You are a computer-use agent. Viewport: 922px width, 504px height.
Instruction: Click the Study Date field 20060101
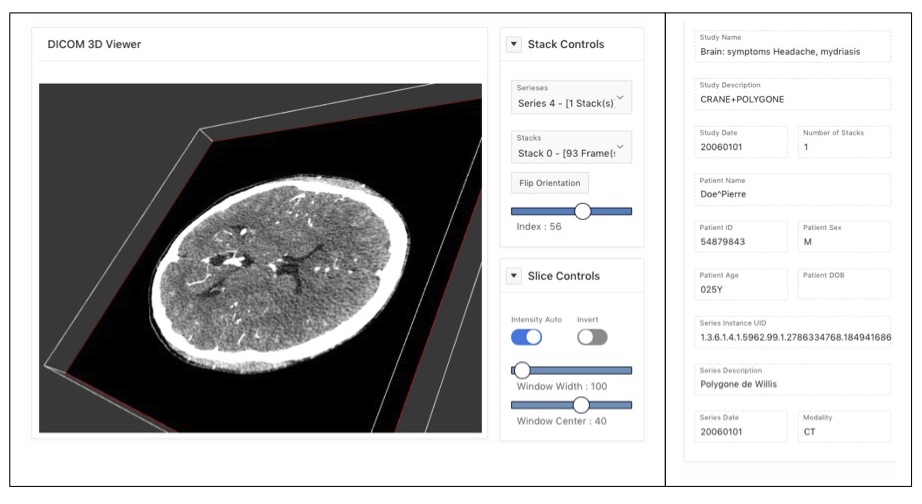[x=740, y=142]
